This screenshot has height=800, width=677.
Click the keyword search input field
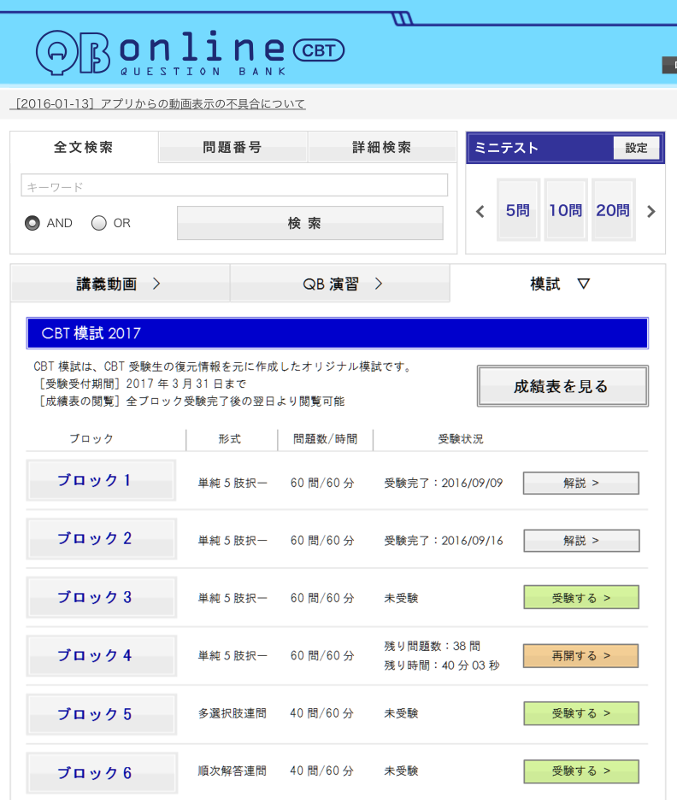tap(234, 186)
